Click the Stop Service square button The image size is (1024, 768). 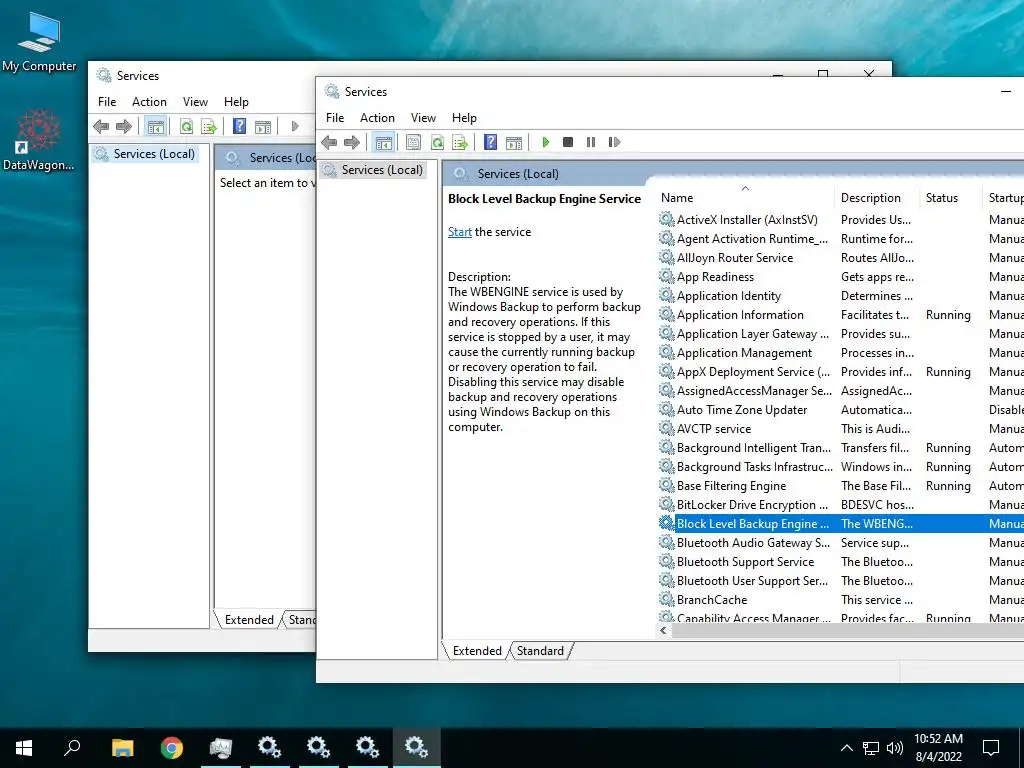point(568,142)
